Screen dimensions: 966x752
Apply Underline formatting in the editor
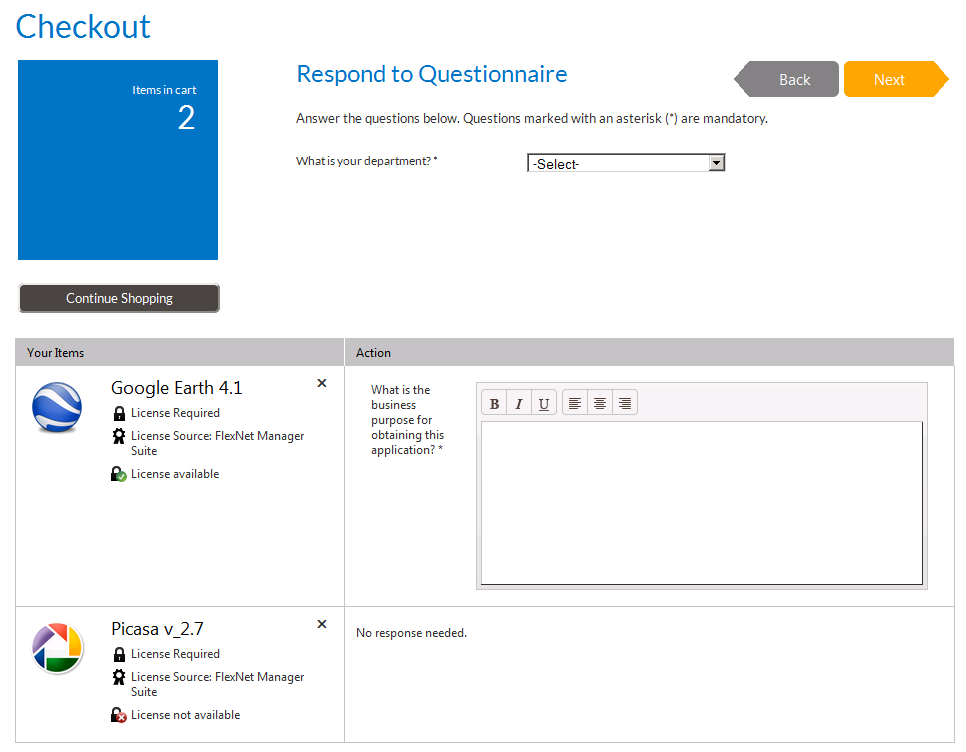pos(544,404)
